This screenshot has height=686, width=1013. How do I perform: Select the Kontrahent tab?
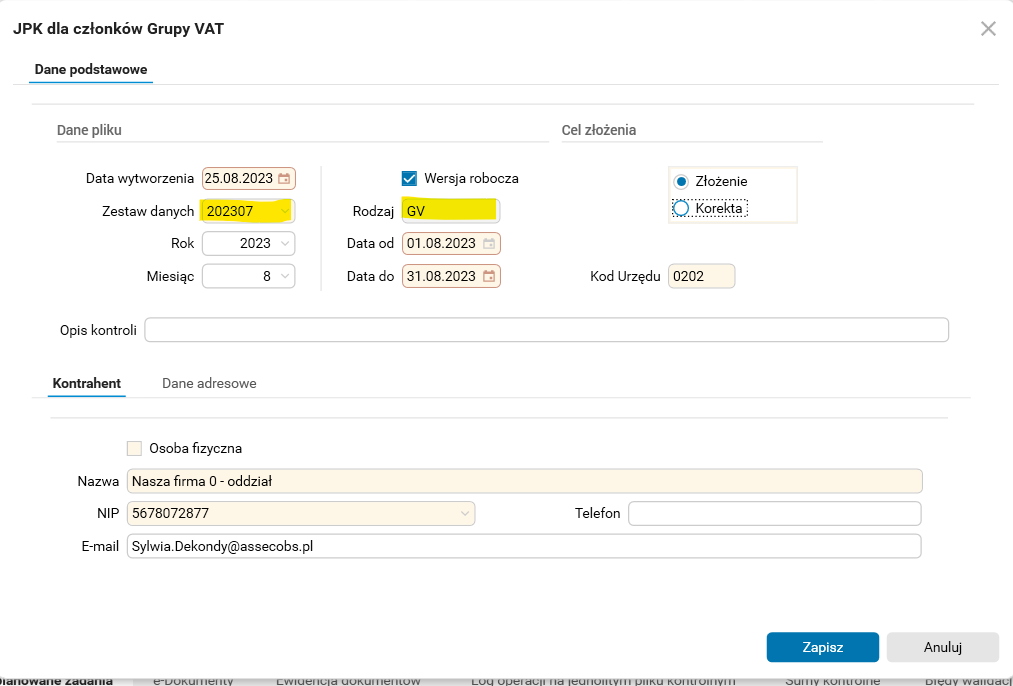tap(87, 383)
